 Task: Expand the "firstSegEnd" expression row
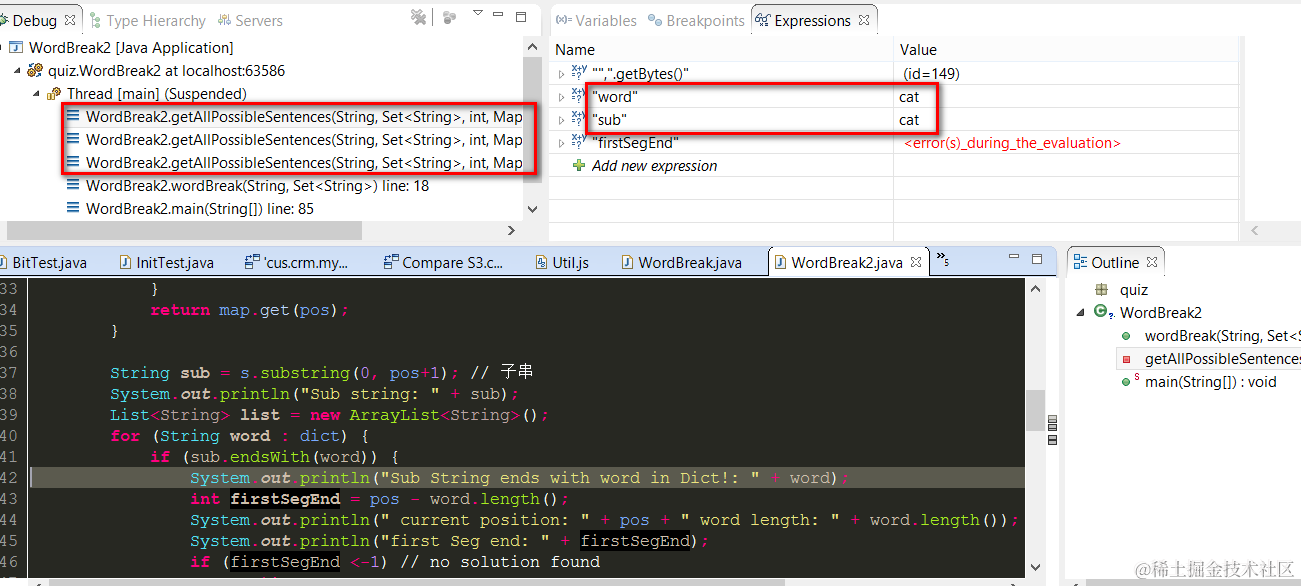[561, 143]
